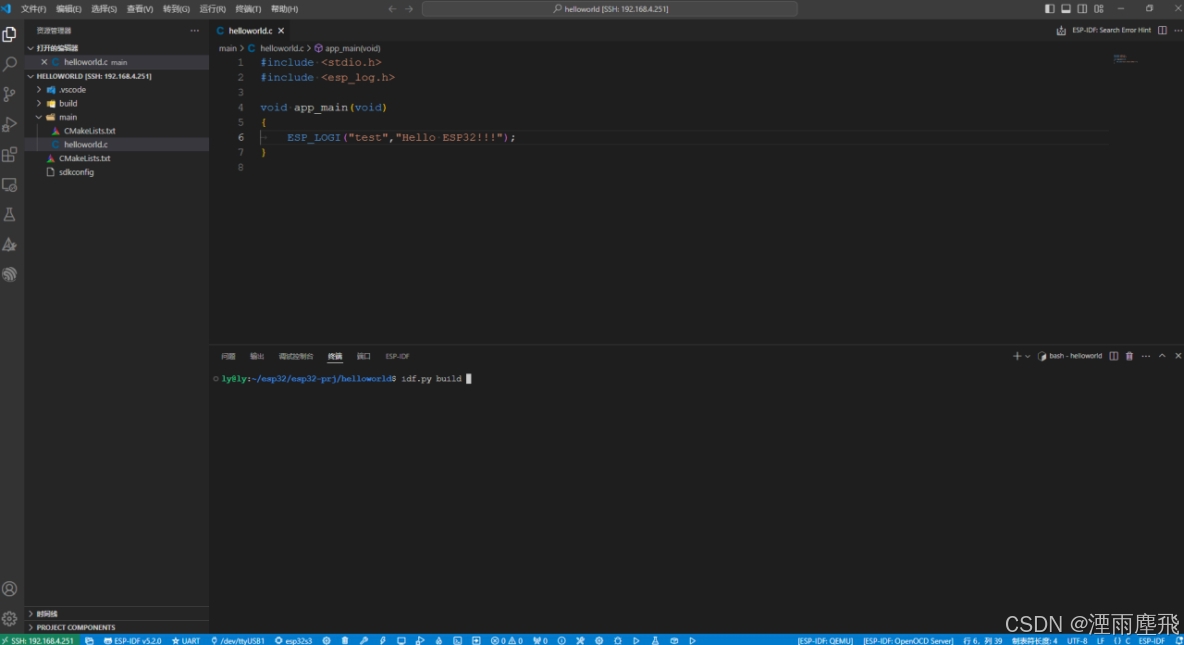Open the Selection menu
The width and height of the screenshot is (1184, 645).
click(104, 9)
